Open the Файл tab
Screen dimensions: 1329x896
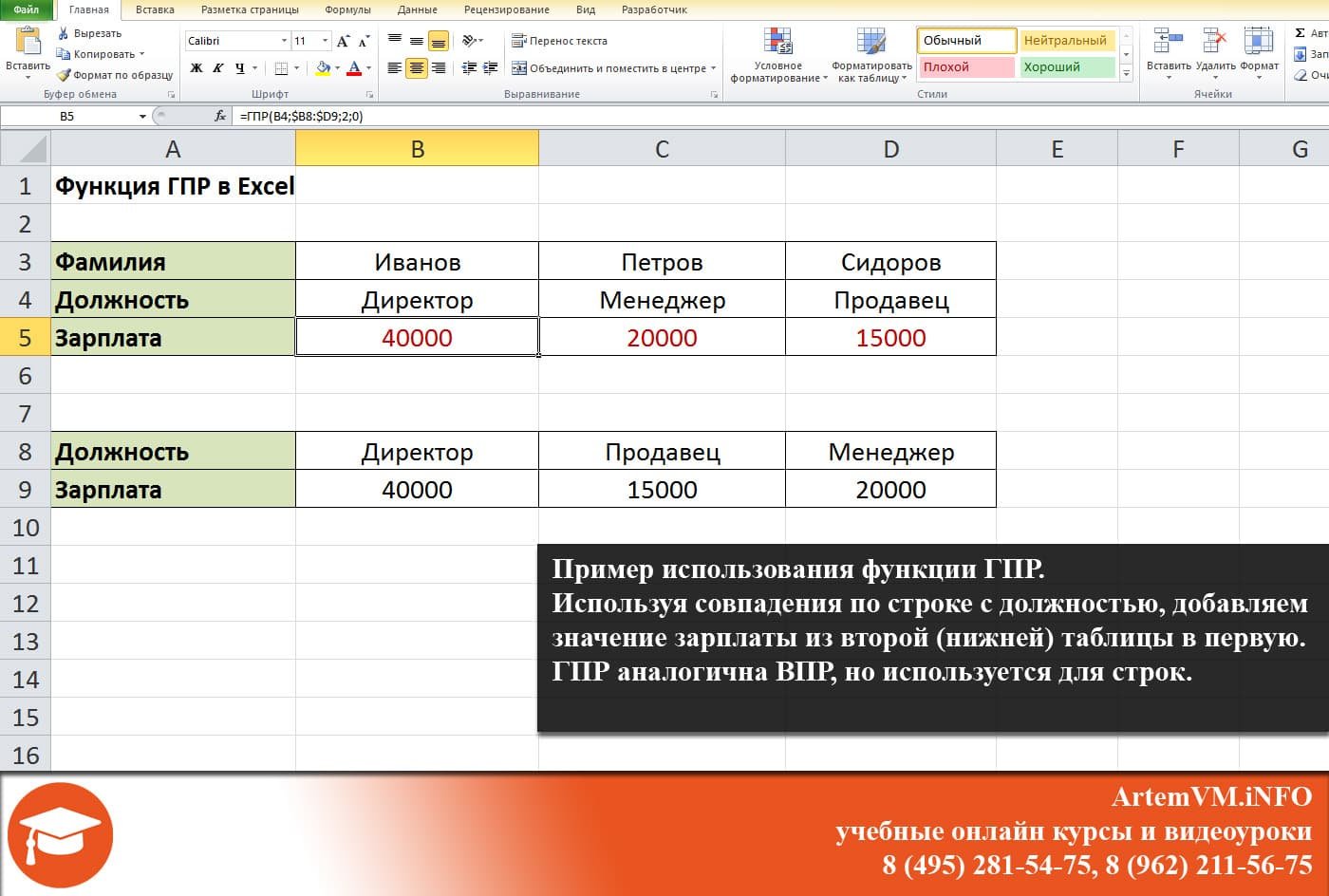(27, 9)
